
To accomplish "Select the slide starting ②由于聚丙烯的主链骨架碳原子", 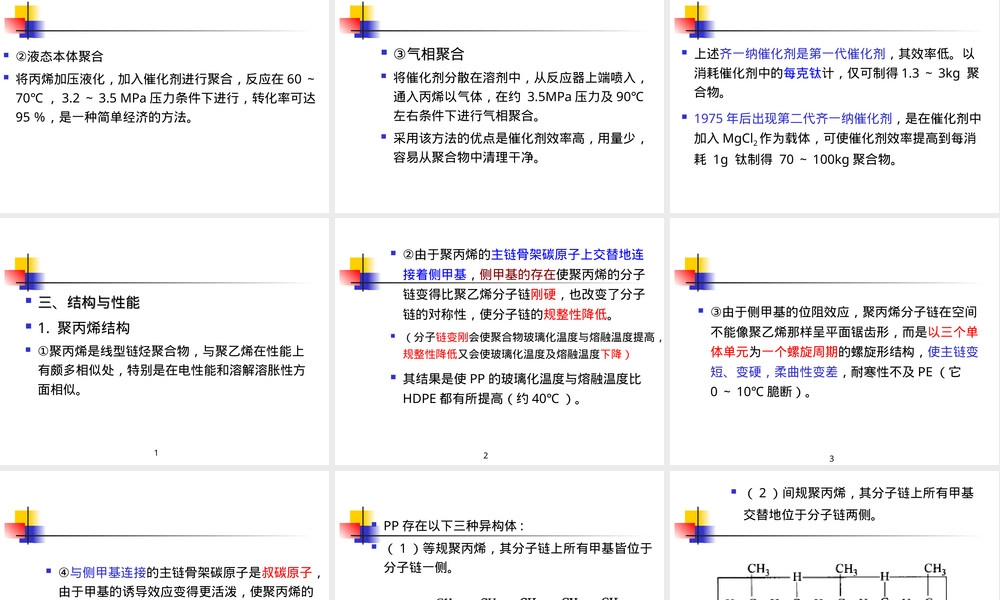I will (x=499, y=342).
